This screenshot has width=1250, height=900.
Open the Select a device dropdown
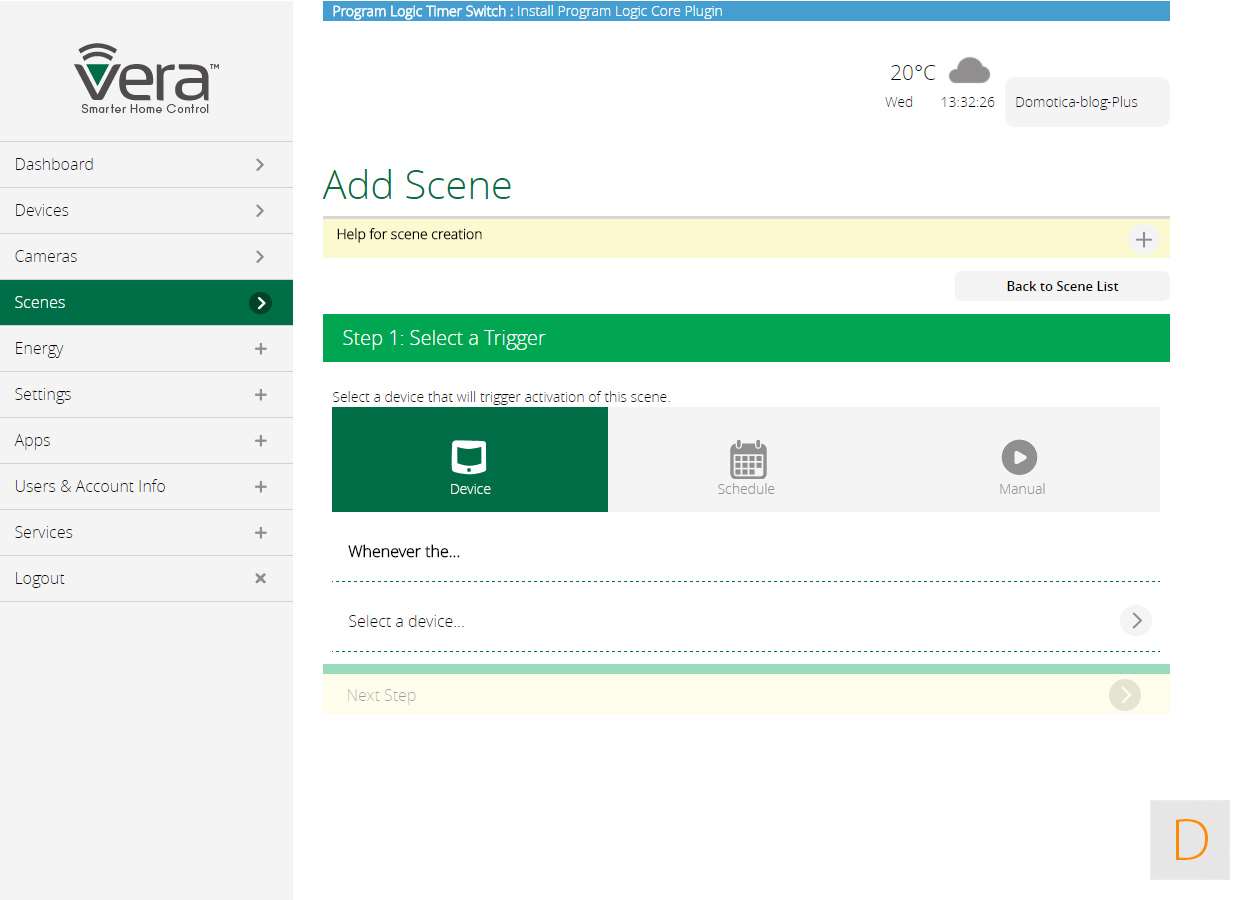(x=1135, y=621)
